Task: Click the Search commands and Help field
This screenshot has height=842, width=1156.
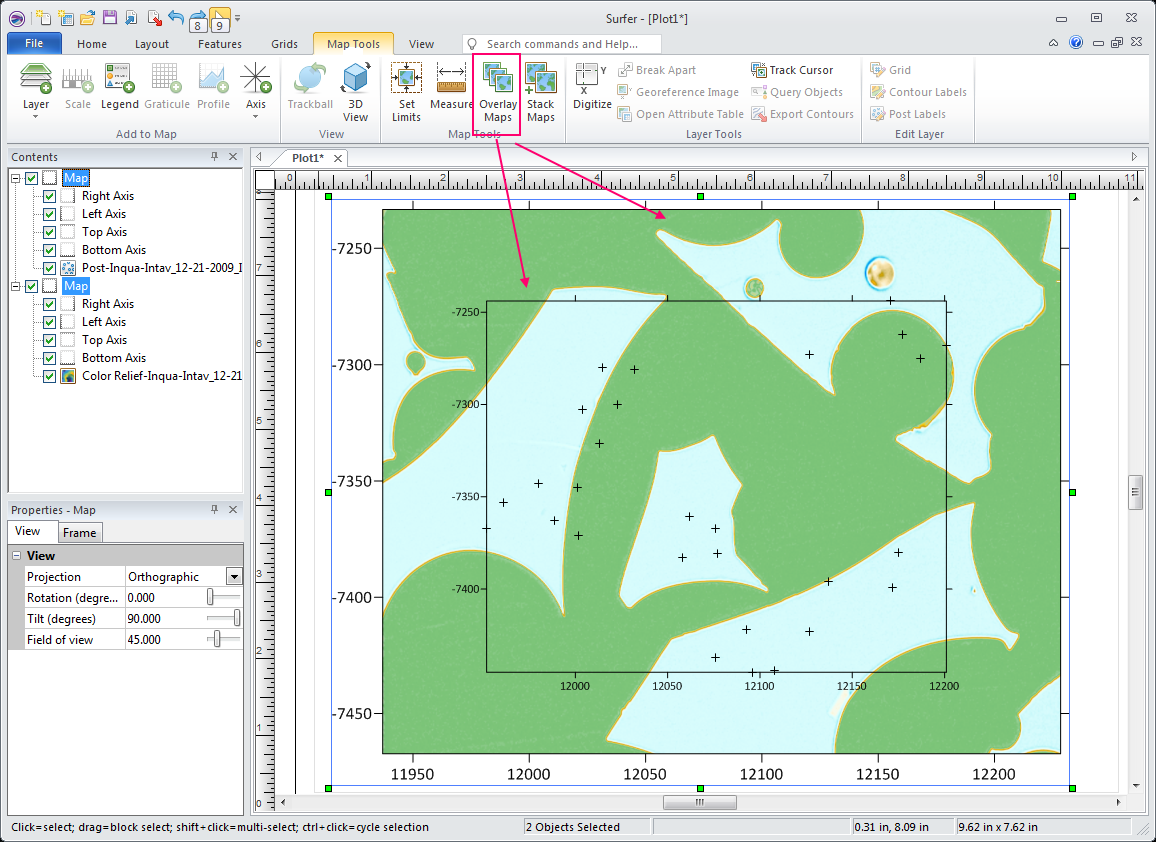Action: pyautogui.click(x=572, y=44)
